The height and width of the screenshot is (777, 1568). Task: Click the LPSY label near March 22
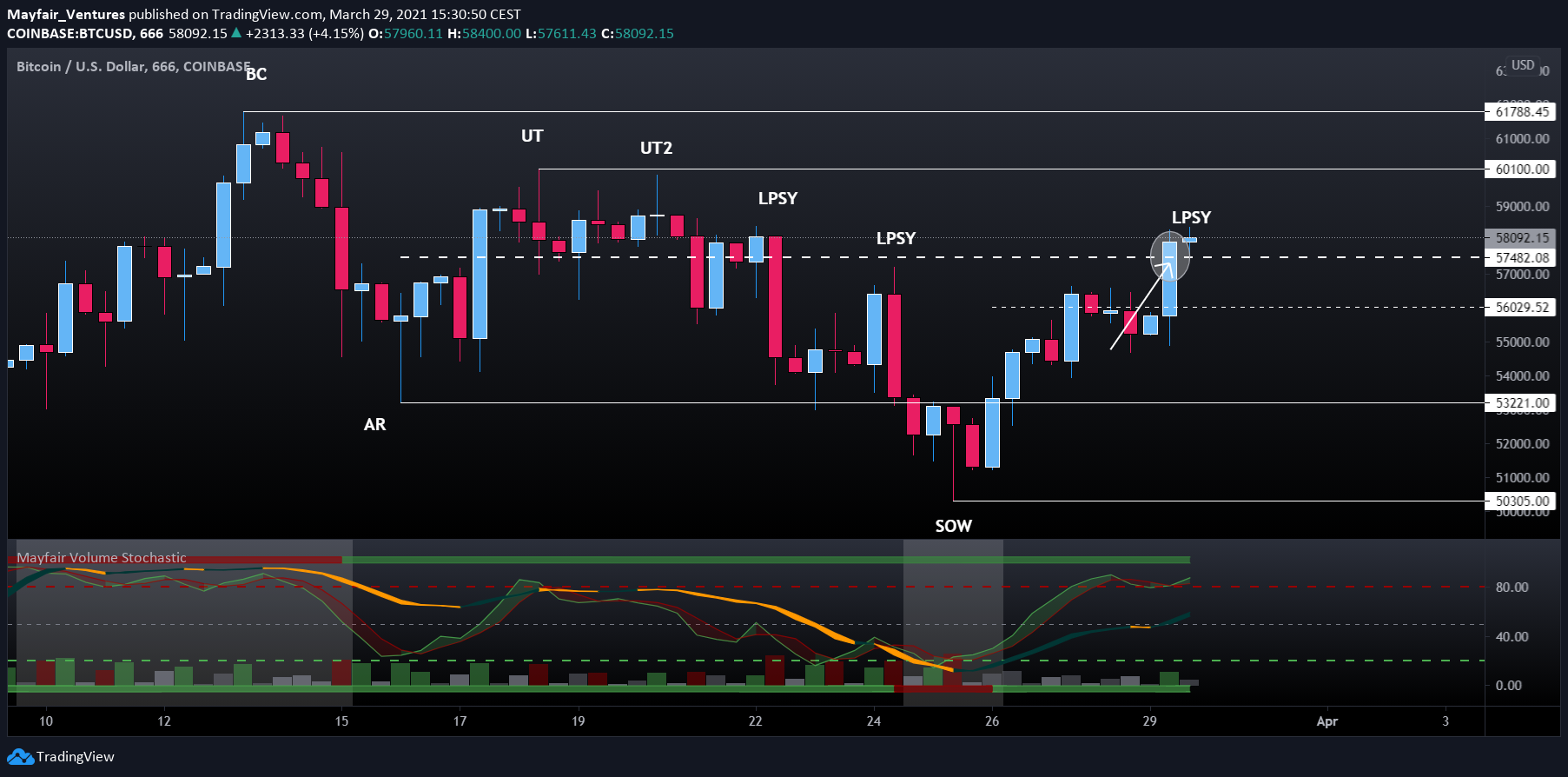[x=777, y=198]
